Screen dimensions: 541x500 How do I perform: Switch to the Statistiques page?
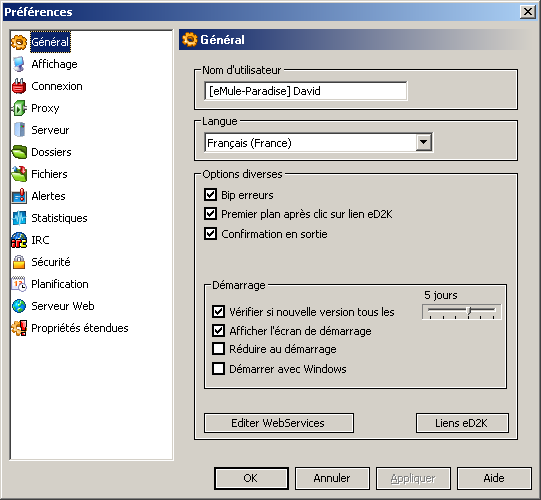59,218
